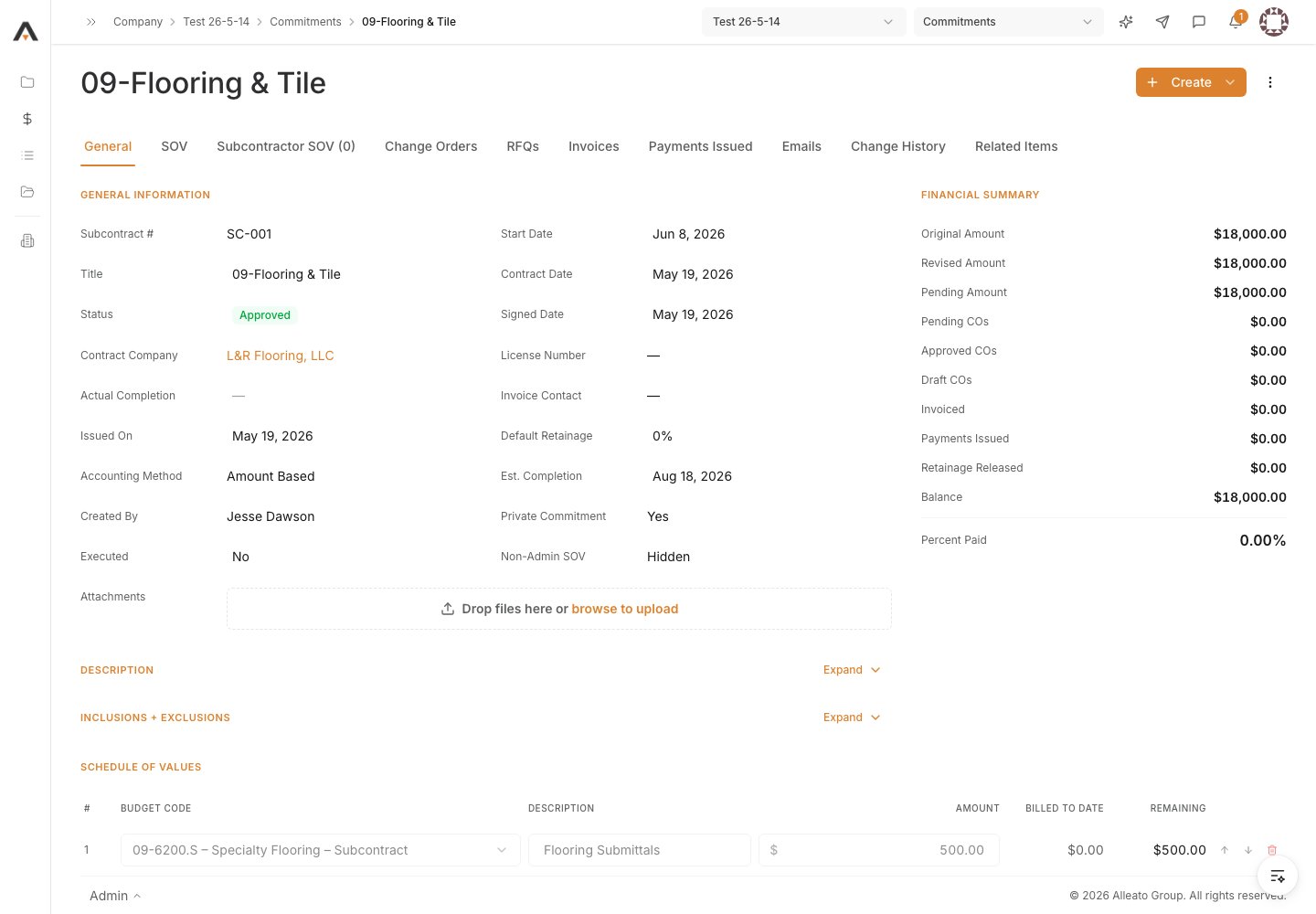This screenshot has height=914, width=1316.
Task: Open the Emails tab
Action: click(801, 146)
